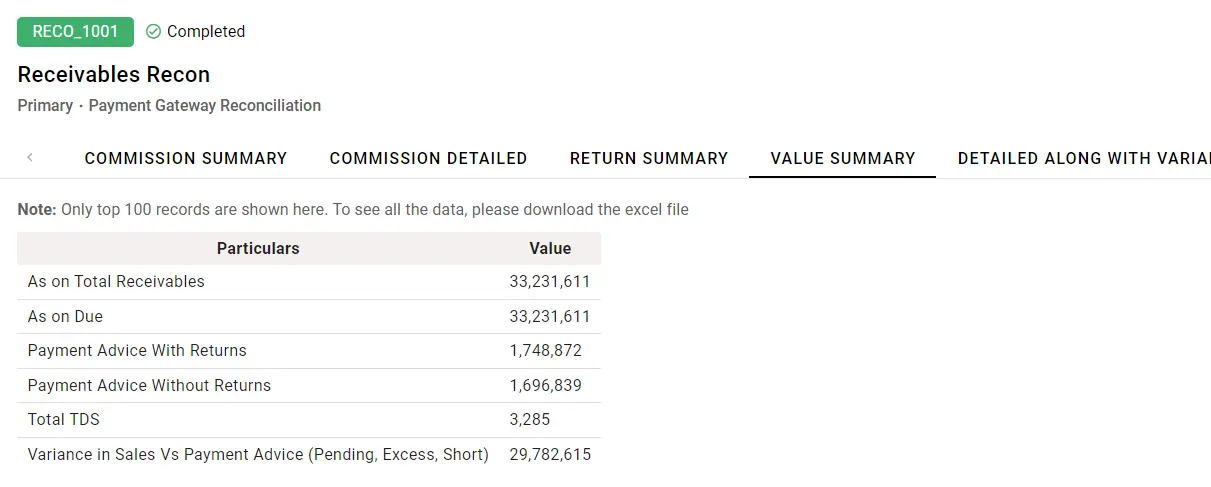
Task: Click the green Completed check icon
Action: pyautogui.click(x=153, y=32)
